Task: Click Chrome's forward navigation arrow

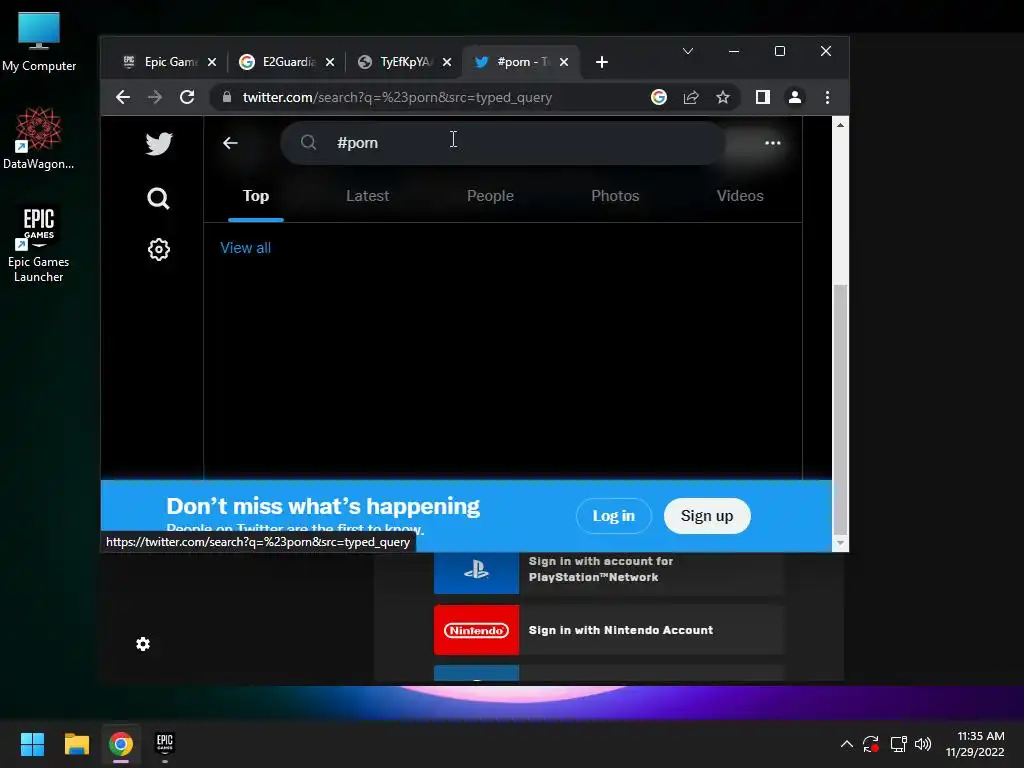Action: tap(155, 97)
